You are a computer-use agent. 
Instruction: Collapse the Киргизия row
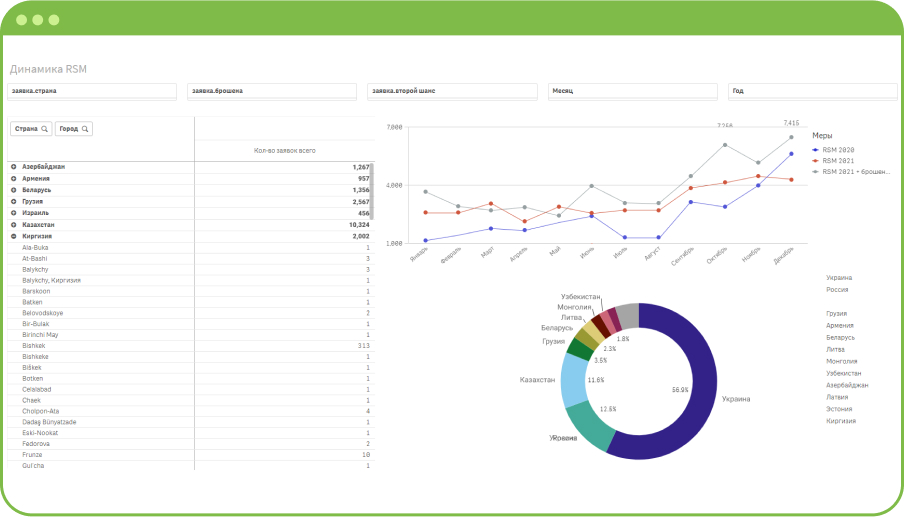pyautogui.click(x=14, y=236)
